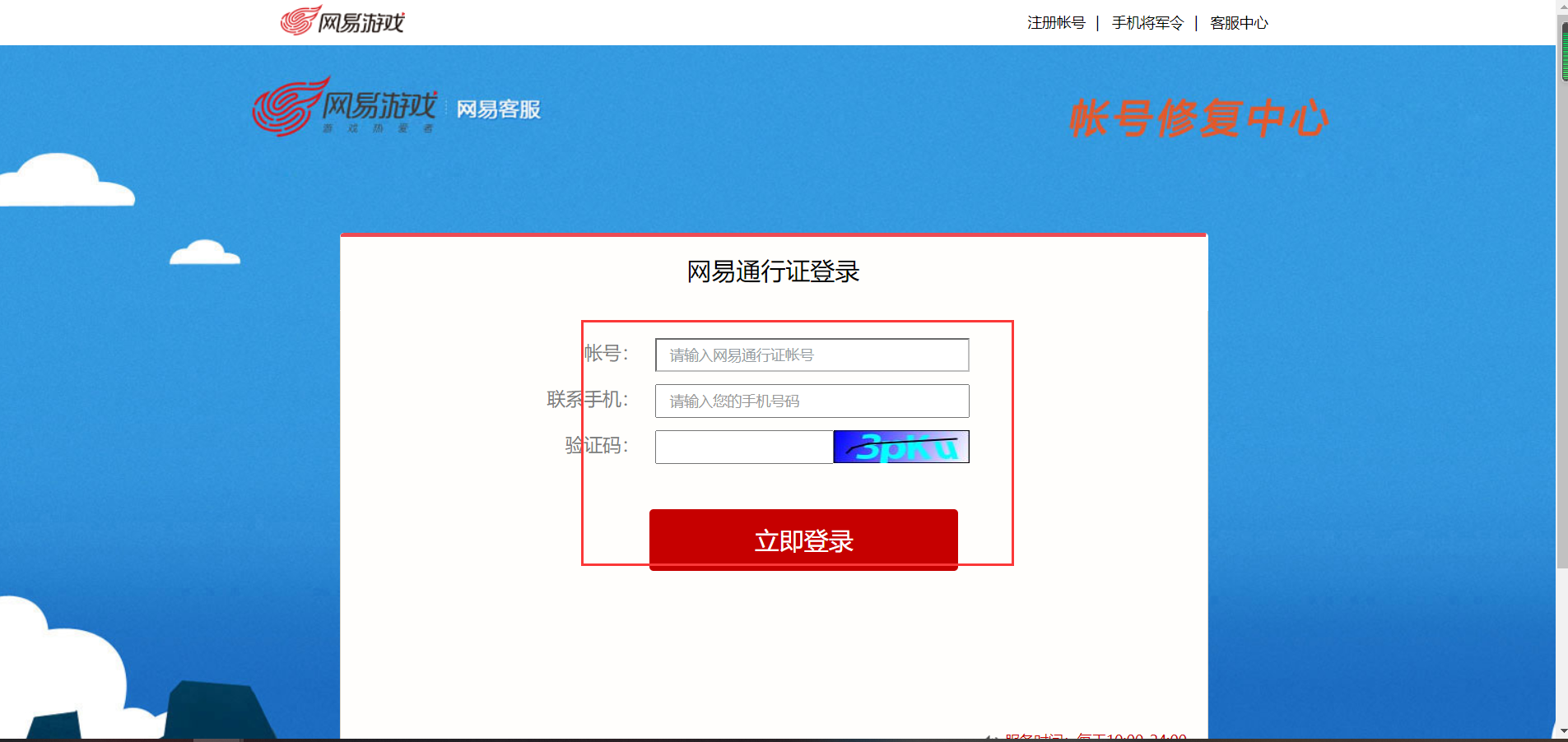Focus the 联系手机 phone number field

coord(812,401)
